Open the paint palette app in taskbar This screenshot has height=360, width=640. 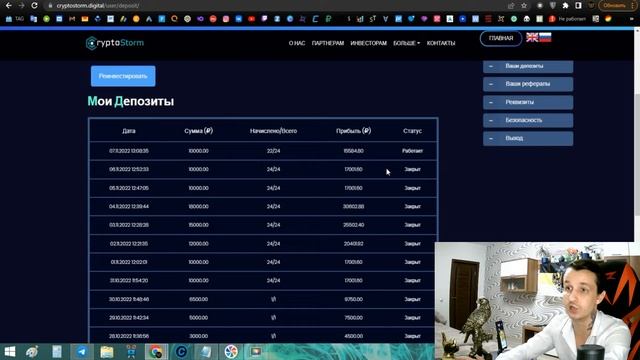32,351
